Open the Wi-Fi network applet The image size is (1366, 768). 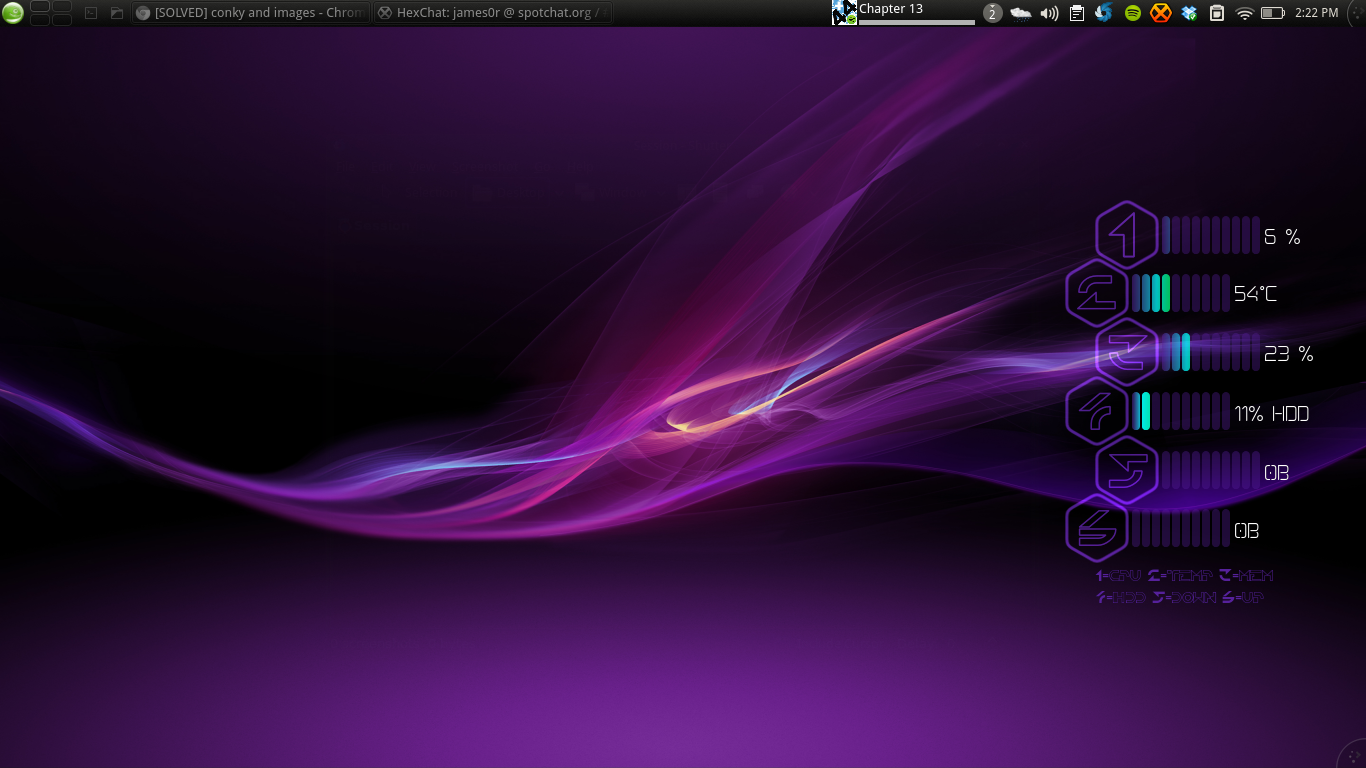click(x=1245, y=13)
